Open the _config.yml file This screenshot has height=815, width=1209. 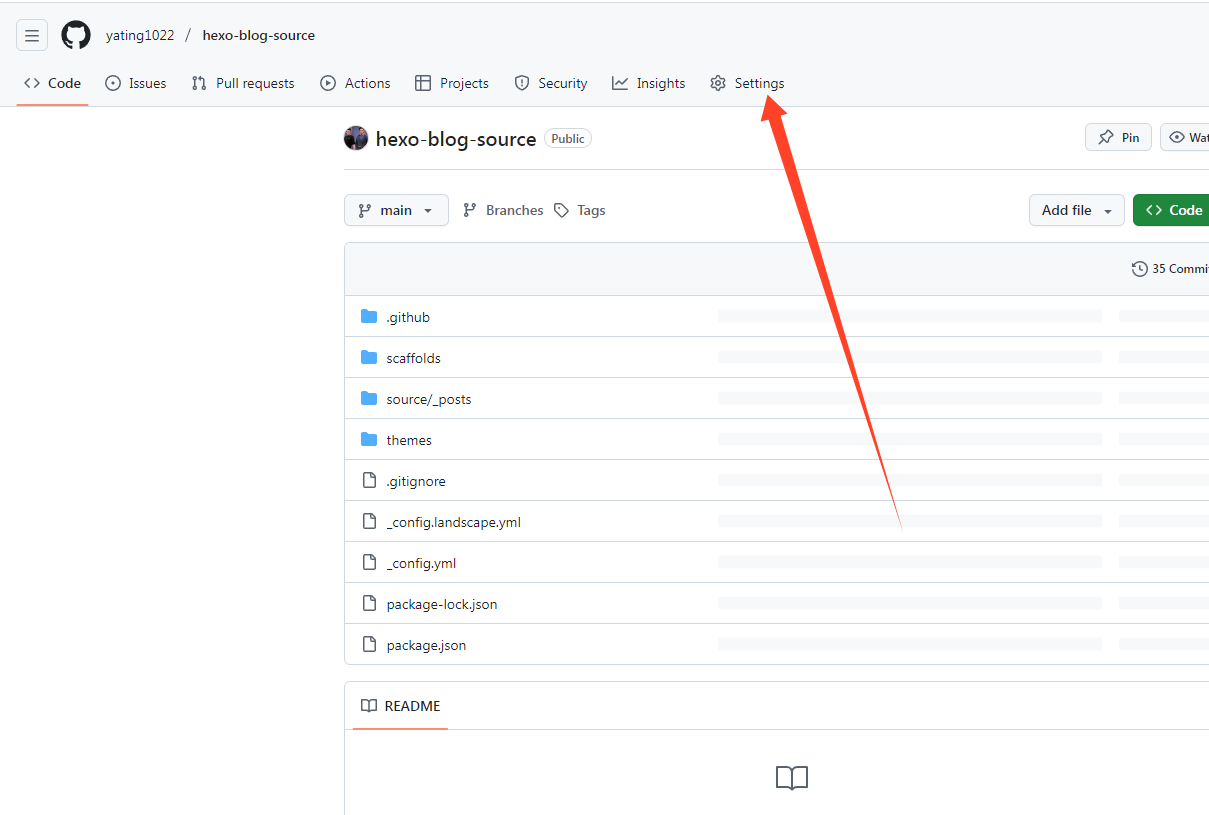pos(421,563)
